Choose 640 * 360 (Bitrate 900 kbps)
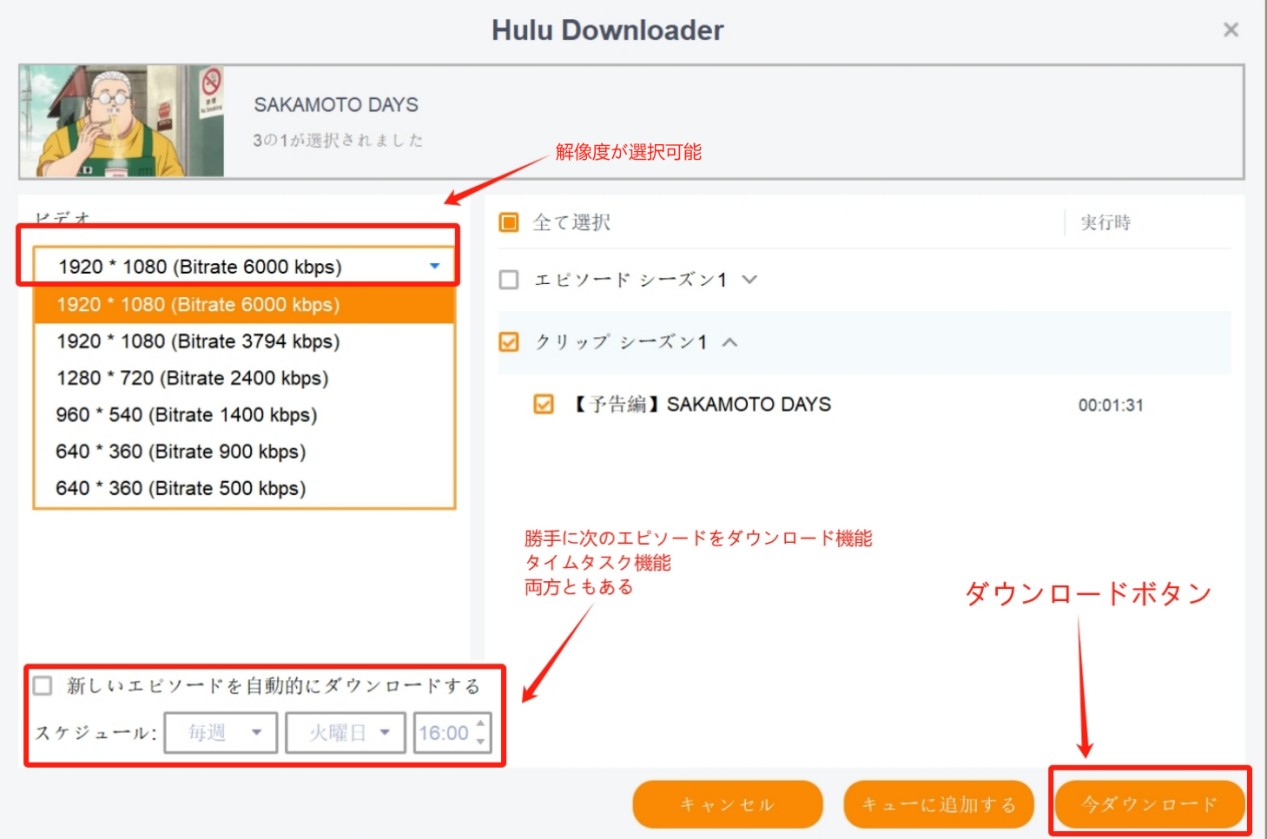The height and width of the screenshot is (839, 1267). [x=245, y=452]
